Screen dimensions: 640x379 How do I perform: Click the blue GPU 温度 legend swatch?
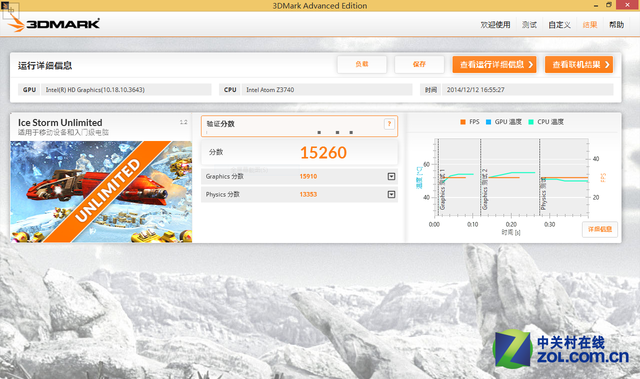[489, 122]
